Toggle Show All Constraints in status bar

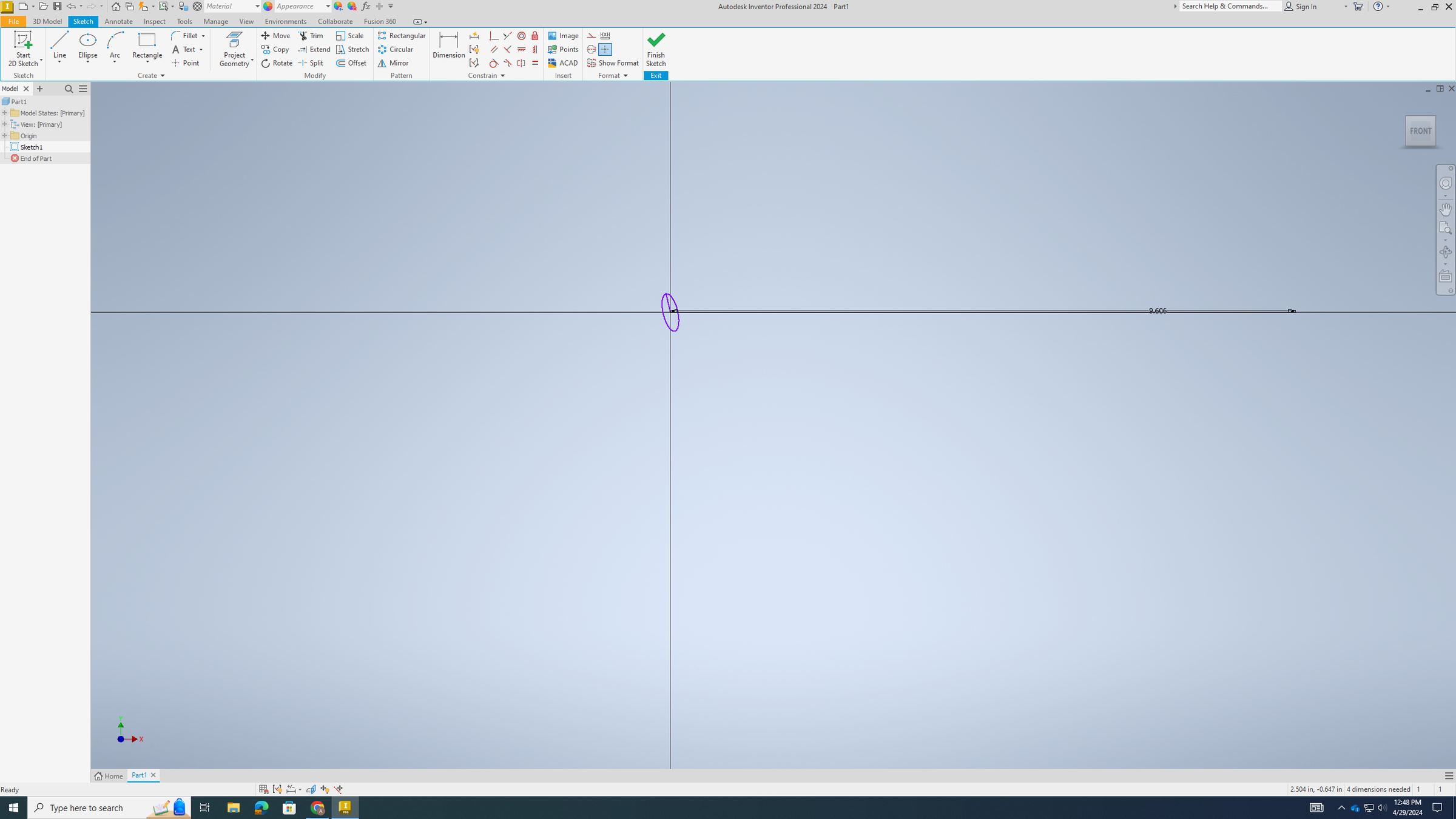click(x=277, y=789)
